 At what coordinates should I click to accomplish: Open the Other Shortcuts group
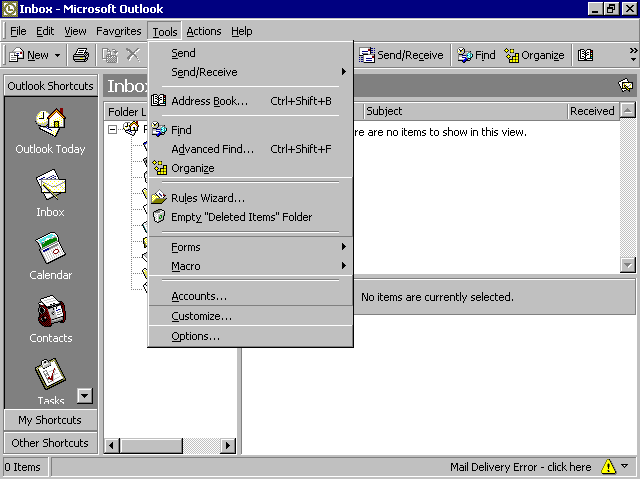pos(51,443)
